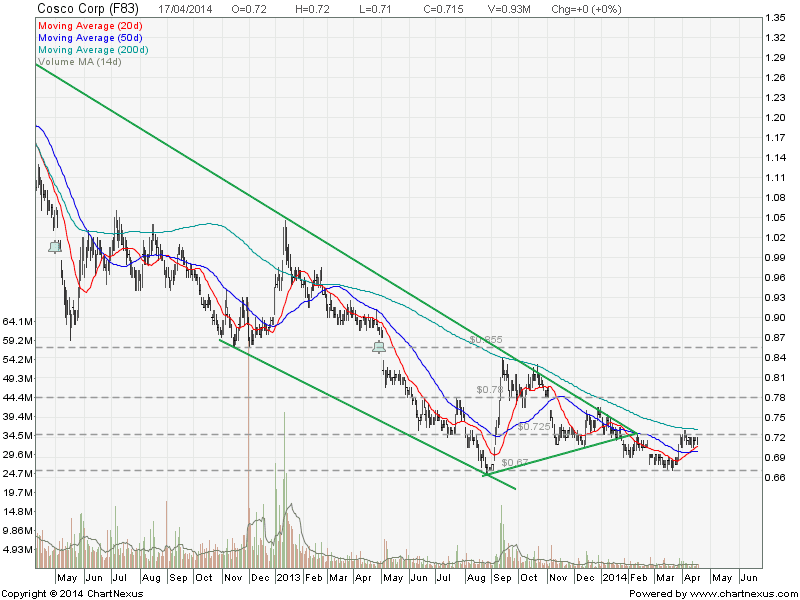Click the 0.72 price axis label
This screenshot has width=800, height=600.
[x=775, y=437]
